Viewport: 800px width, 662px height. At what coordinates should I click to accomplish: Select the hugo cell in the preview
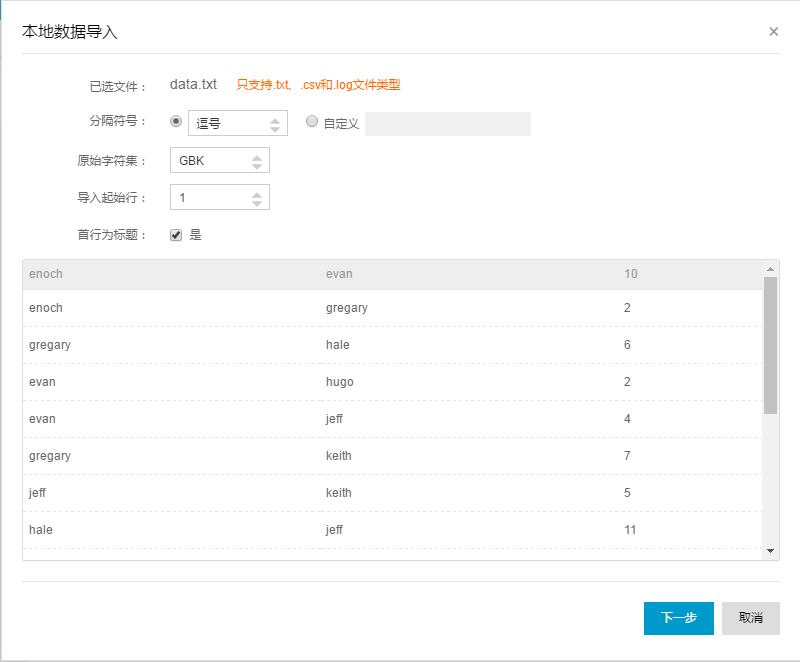(x=340, y=382)
